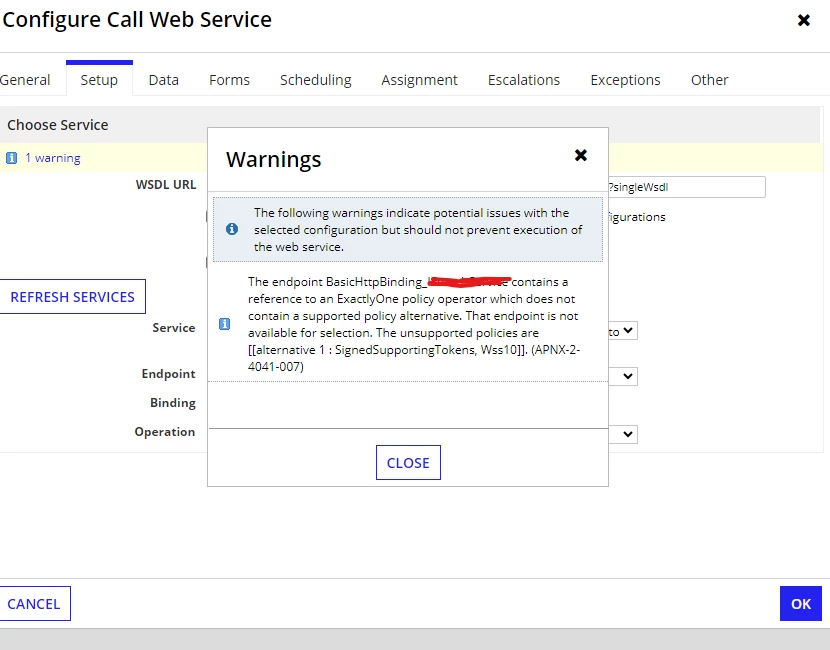Click the WSDL URL input field
Image resolution: width=830 pixels, height=650 pixels.
tap(687, 187)
